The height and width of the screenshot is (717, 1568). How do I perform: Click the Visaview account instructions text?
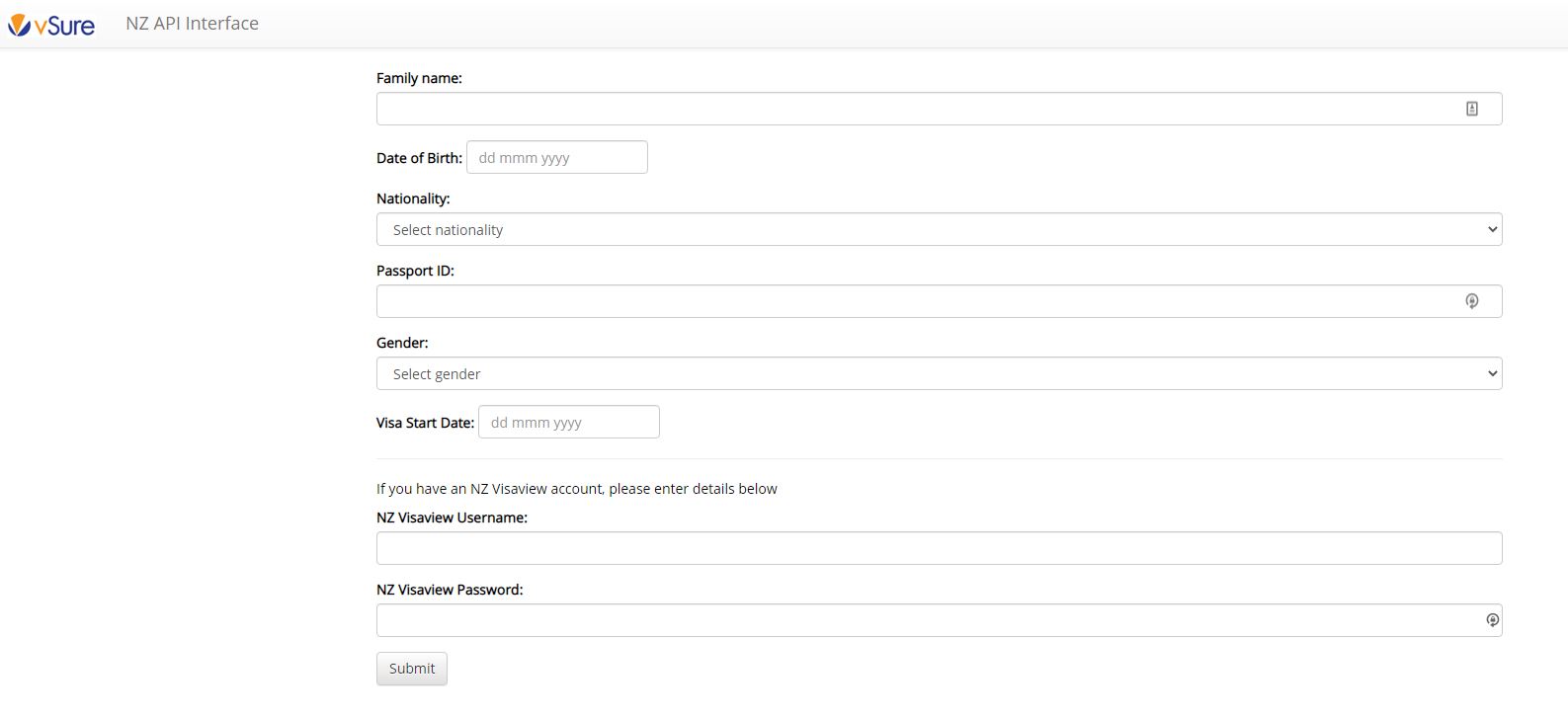[577, 489]
